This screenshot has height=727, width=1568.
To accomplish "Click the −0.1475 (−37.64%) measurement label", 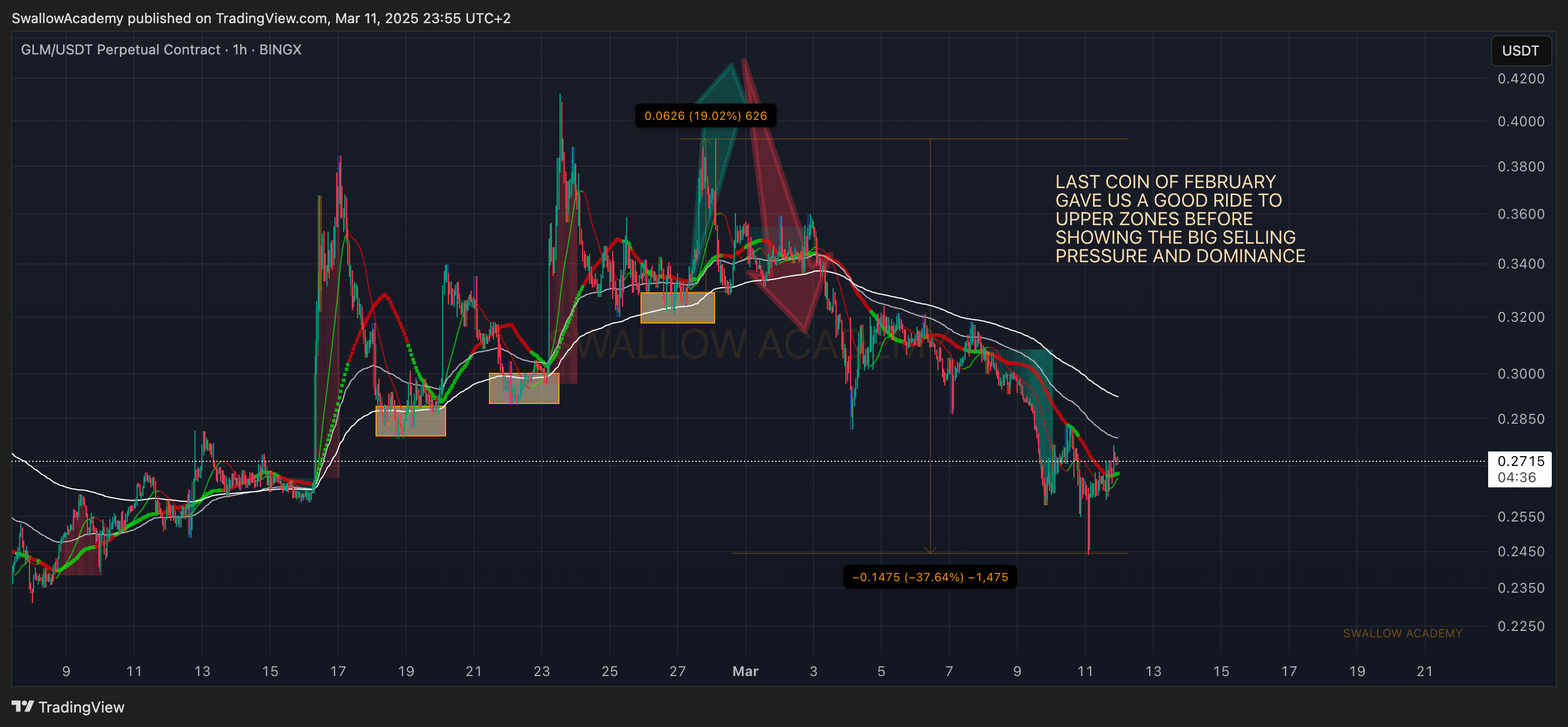I will (929, 577).
